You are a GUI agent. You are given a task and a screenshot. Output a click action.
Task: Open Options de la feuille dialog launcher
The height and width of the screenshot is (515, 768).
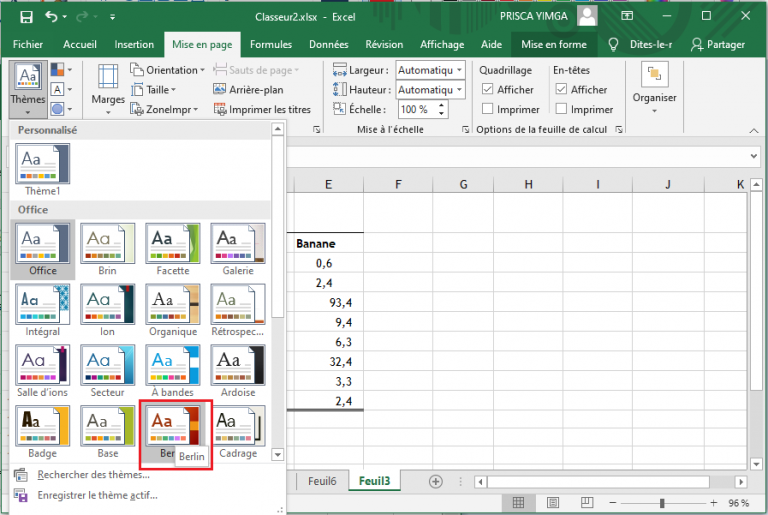(x=619, y=129)
